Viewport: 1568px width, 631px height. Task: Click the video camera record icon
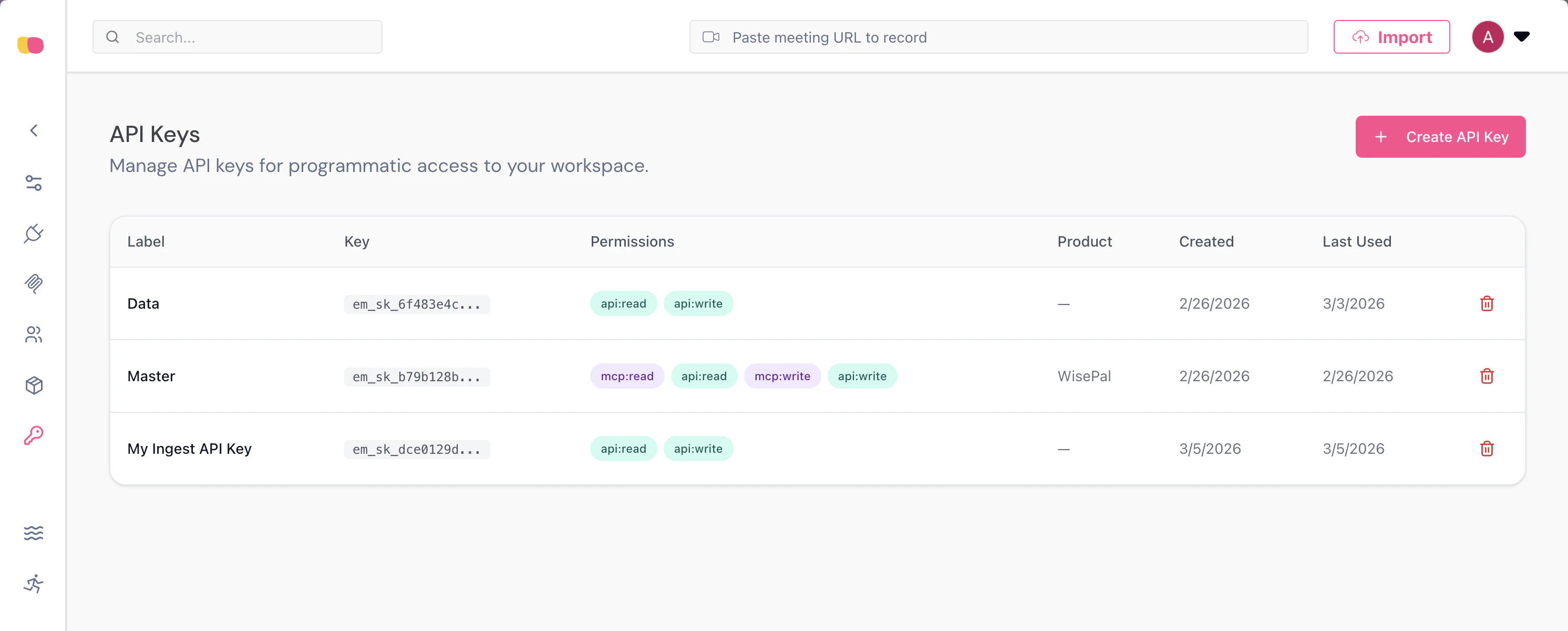tap(711, 37)
